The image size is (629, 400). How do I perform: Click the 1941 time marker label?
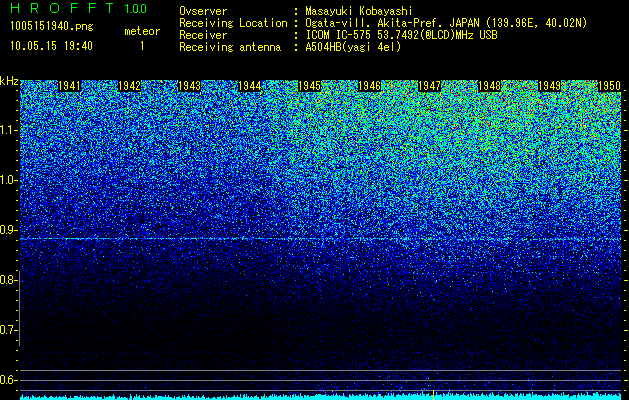pyautogui.click(x=69, y=86)
